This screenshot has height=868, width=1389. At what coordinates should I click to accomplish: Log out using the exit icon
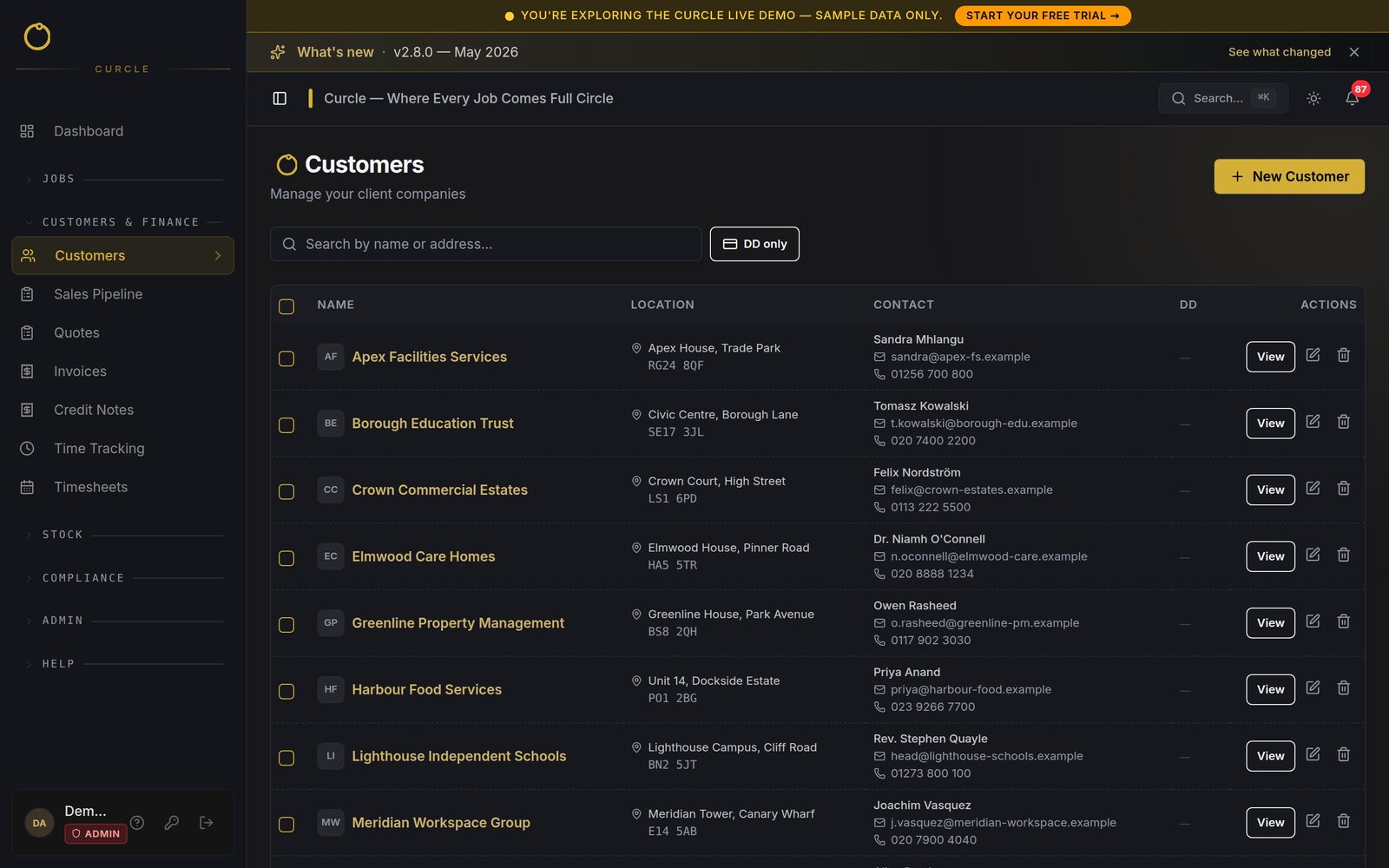pos(206,823)
